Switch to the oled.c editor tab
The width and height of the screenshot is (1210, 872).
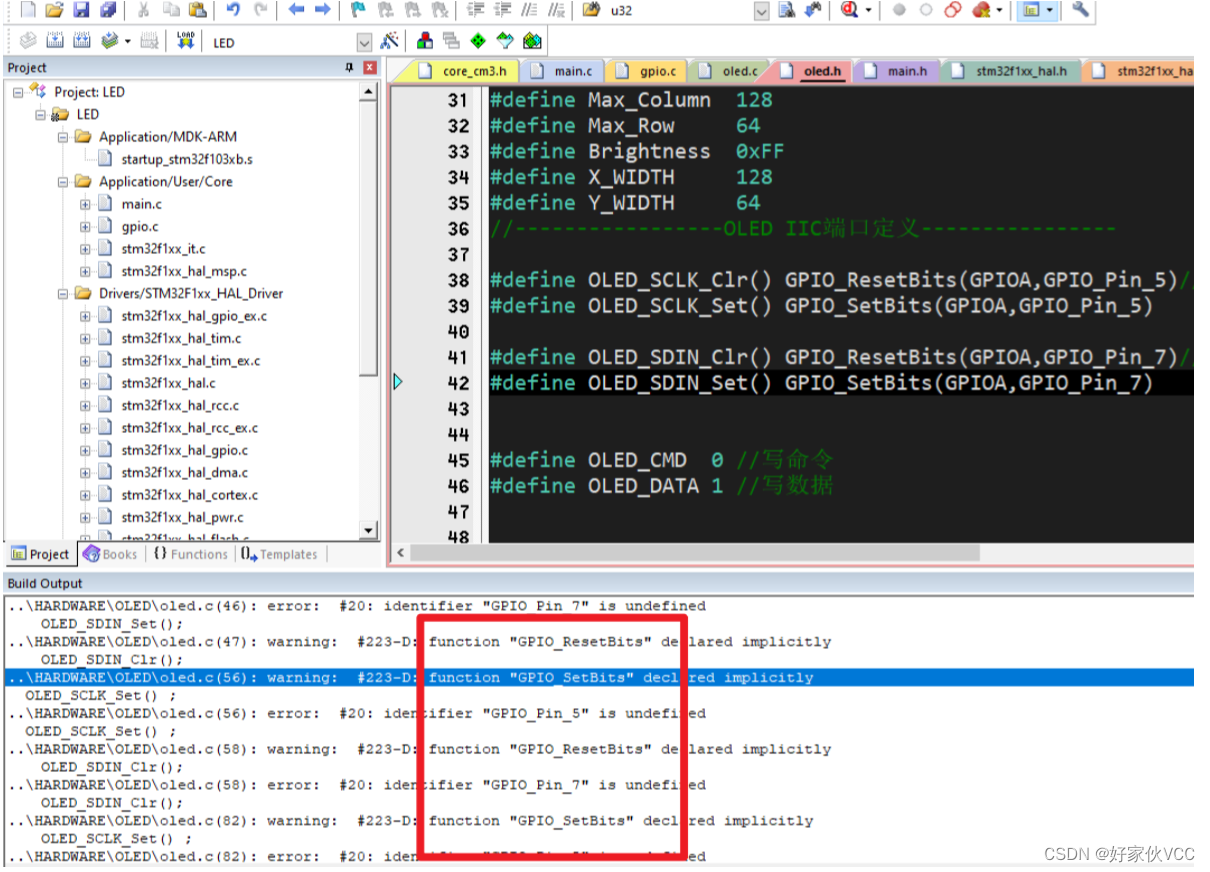click(x=730, y=71)
